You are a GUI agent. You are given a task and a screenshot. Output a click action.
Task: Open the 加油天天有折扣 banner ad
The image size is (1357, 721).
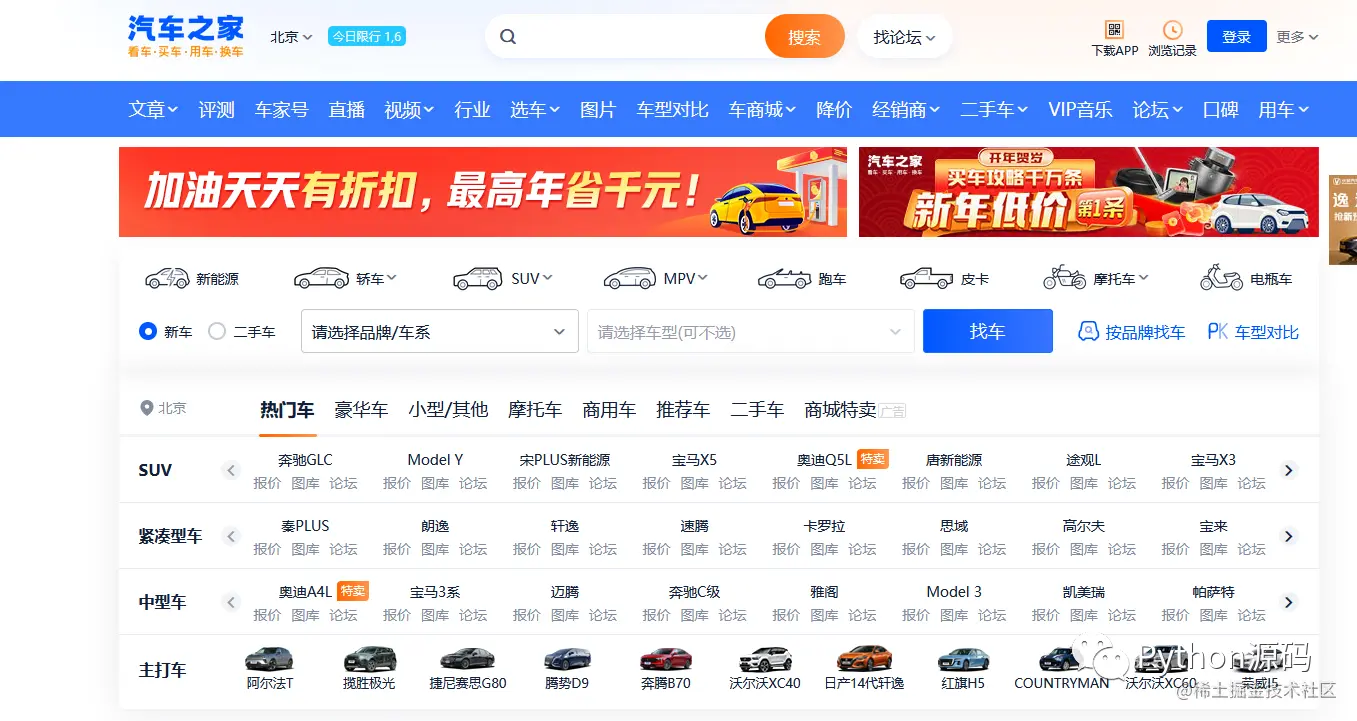pos(483,192)
